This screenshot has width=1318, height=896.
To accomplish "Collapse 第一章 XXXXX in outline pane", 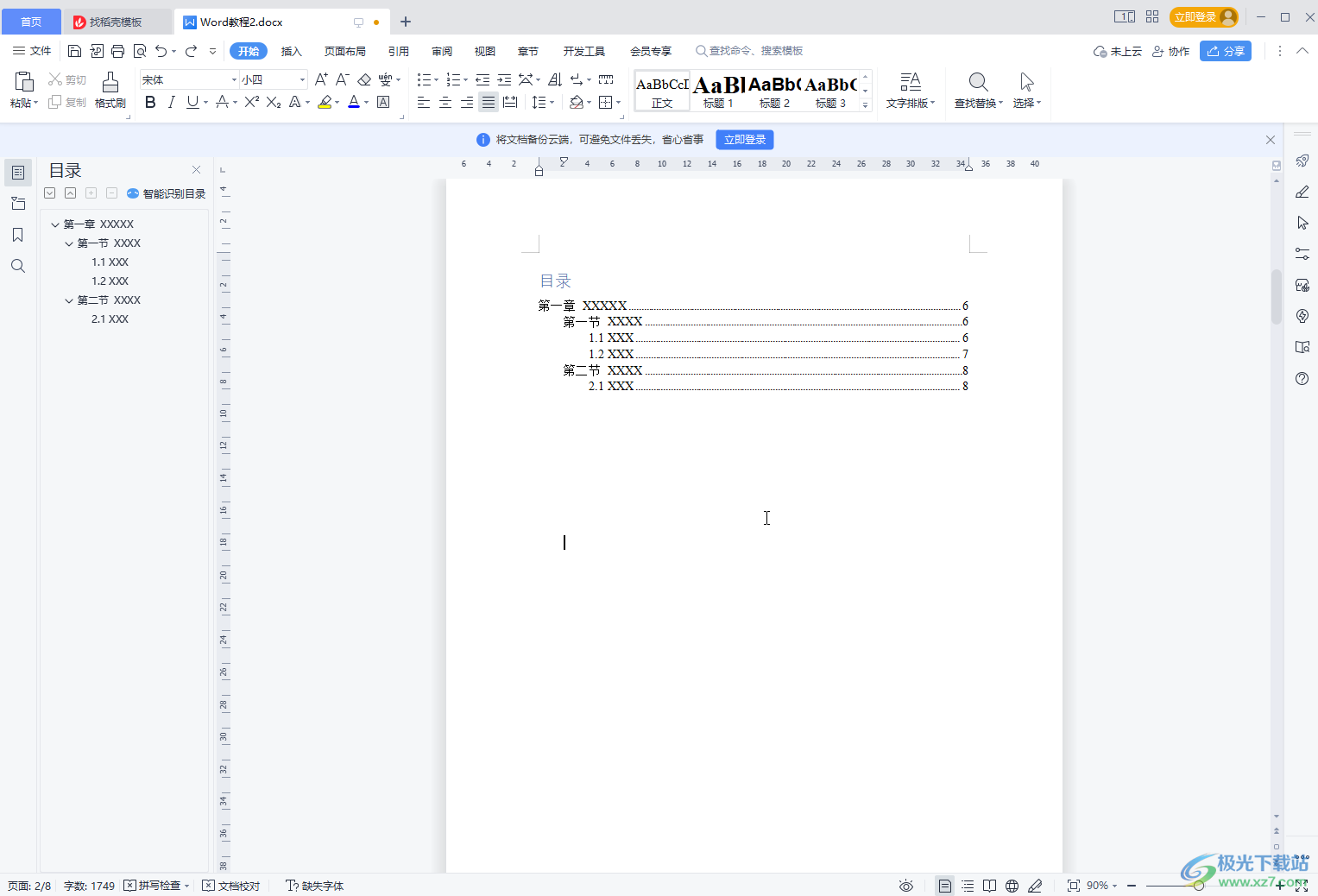I will pyautogui.click(x=55, y=224).
